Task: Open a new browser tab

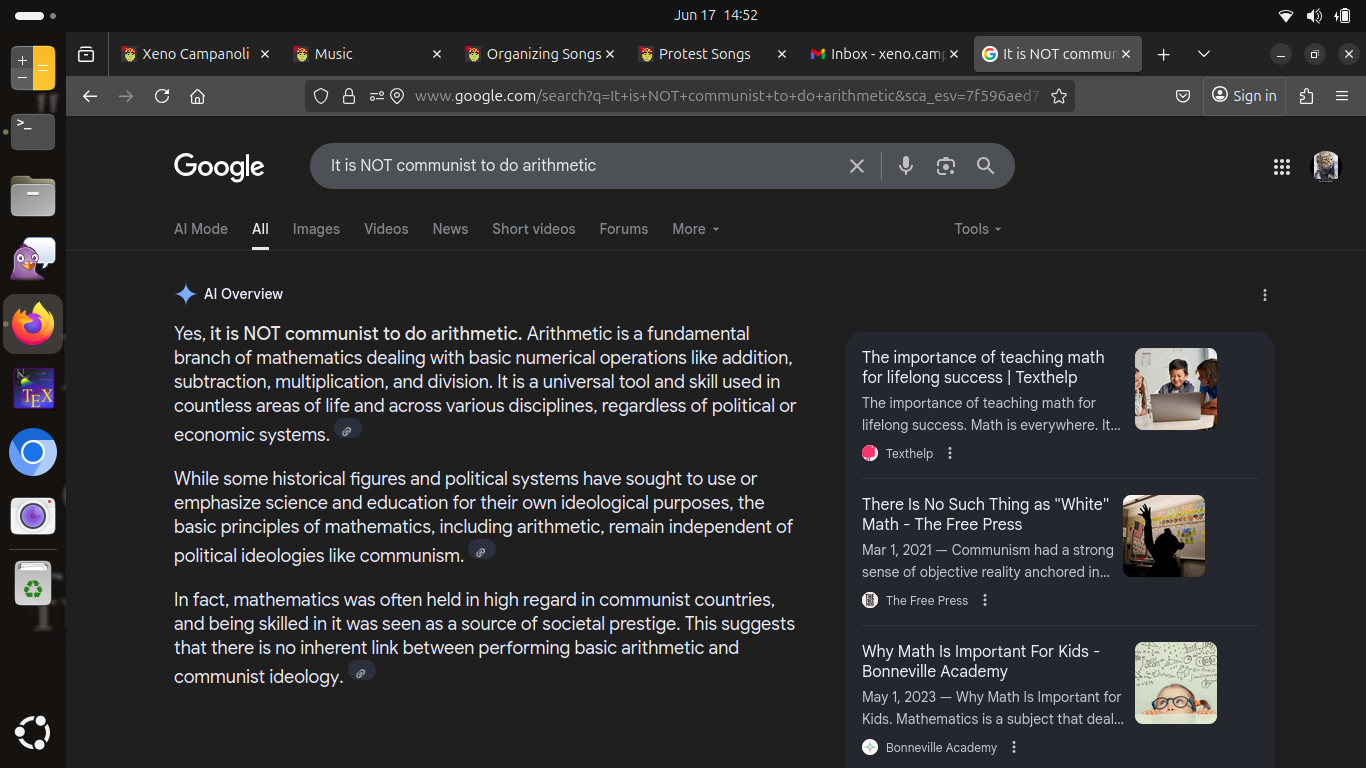Action: pyautogui.click(x=1163, y=54)
